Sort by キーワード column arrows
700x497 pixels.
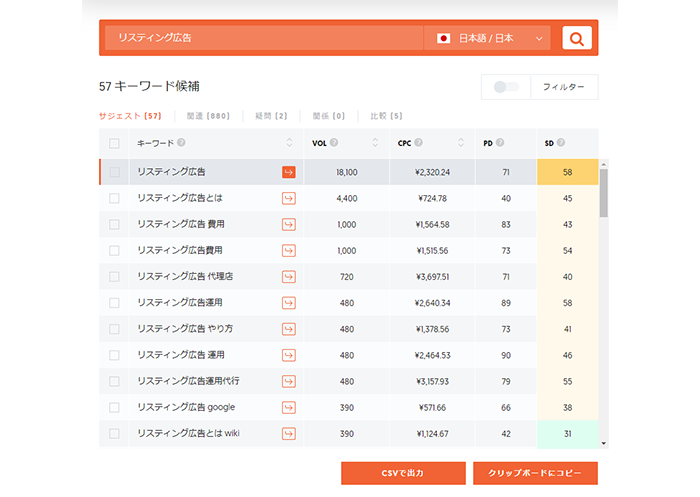click(x=289, y=142)
